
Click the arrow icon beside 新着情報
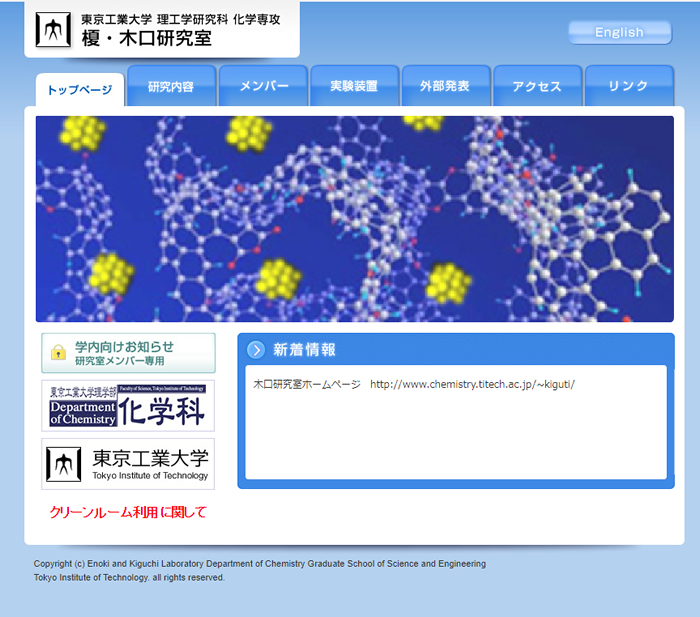256,349
